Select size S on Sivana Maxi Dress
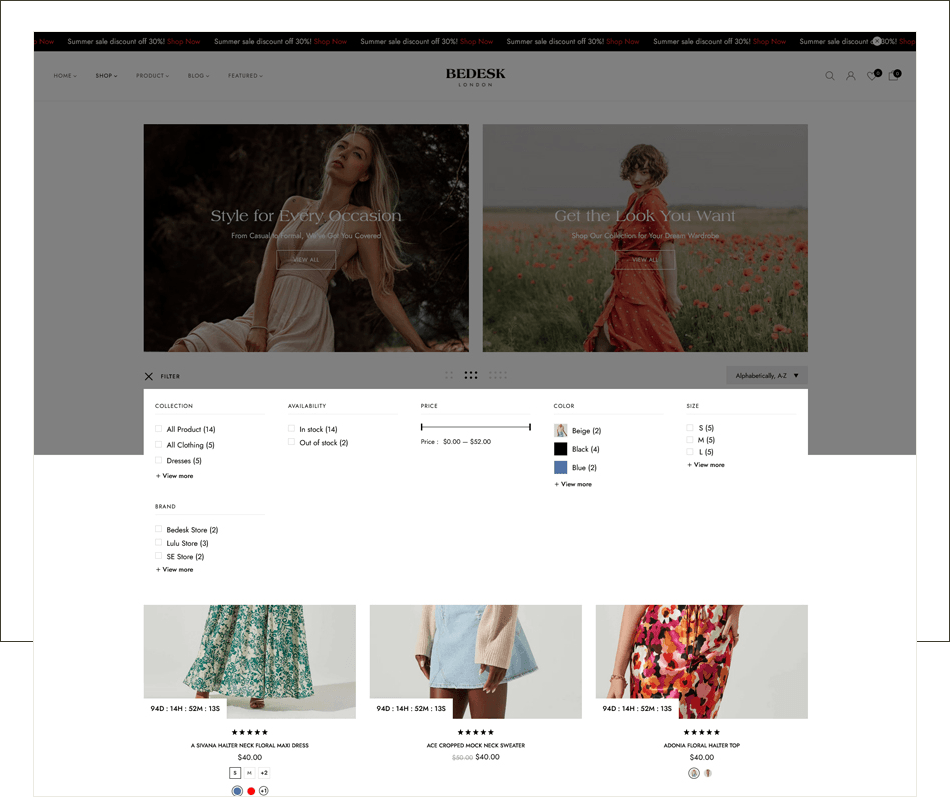The width and height of the screenshot is (950, 797). 235,773
